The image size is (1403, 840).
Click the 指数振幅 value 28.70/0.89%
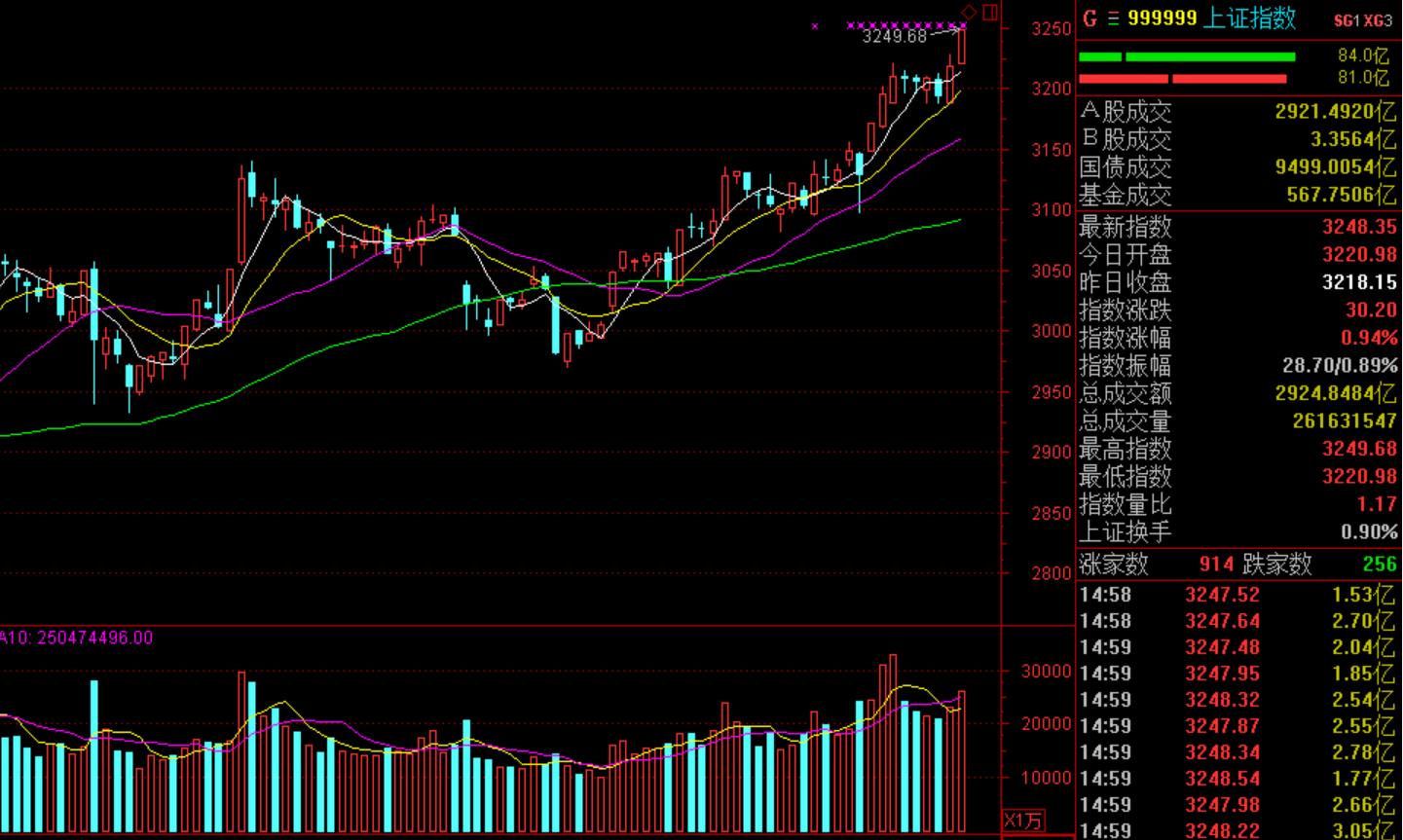1340,366
